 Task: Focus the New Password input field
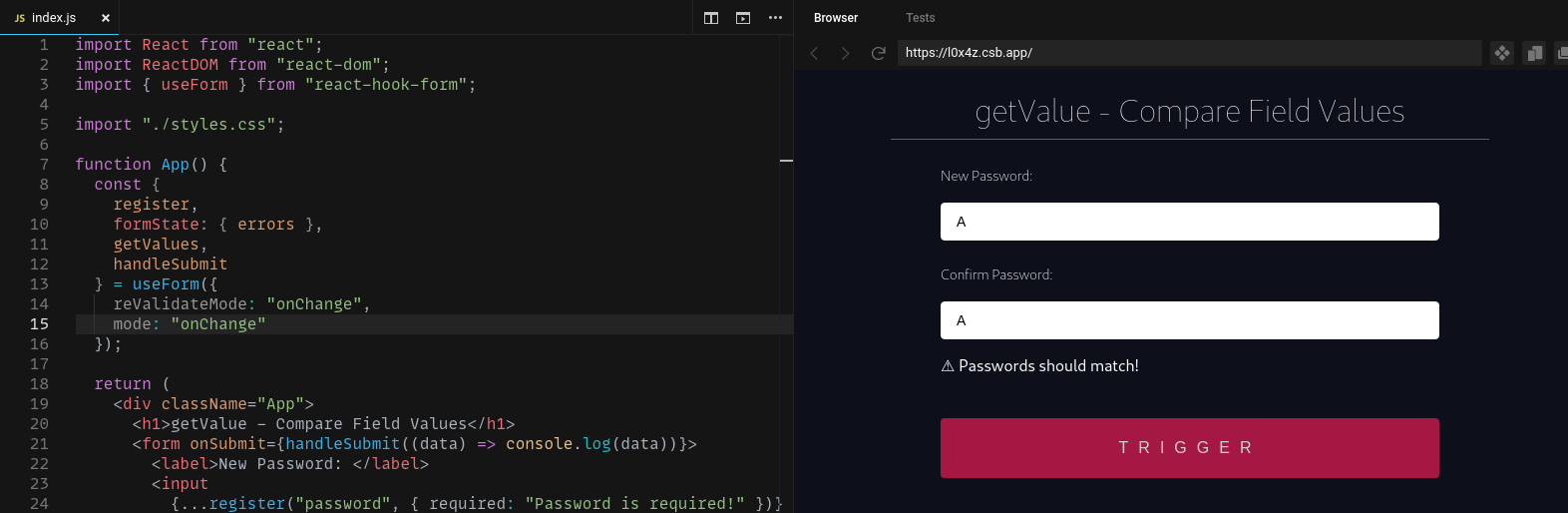pyautogui.click(x=1189, y=222)
